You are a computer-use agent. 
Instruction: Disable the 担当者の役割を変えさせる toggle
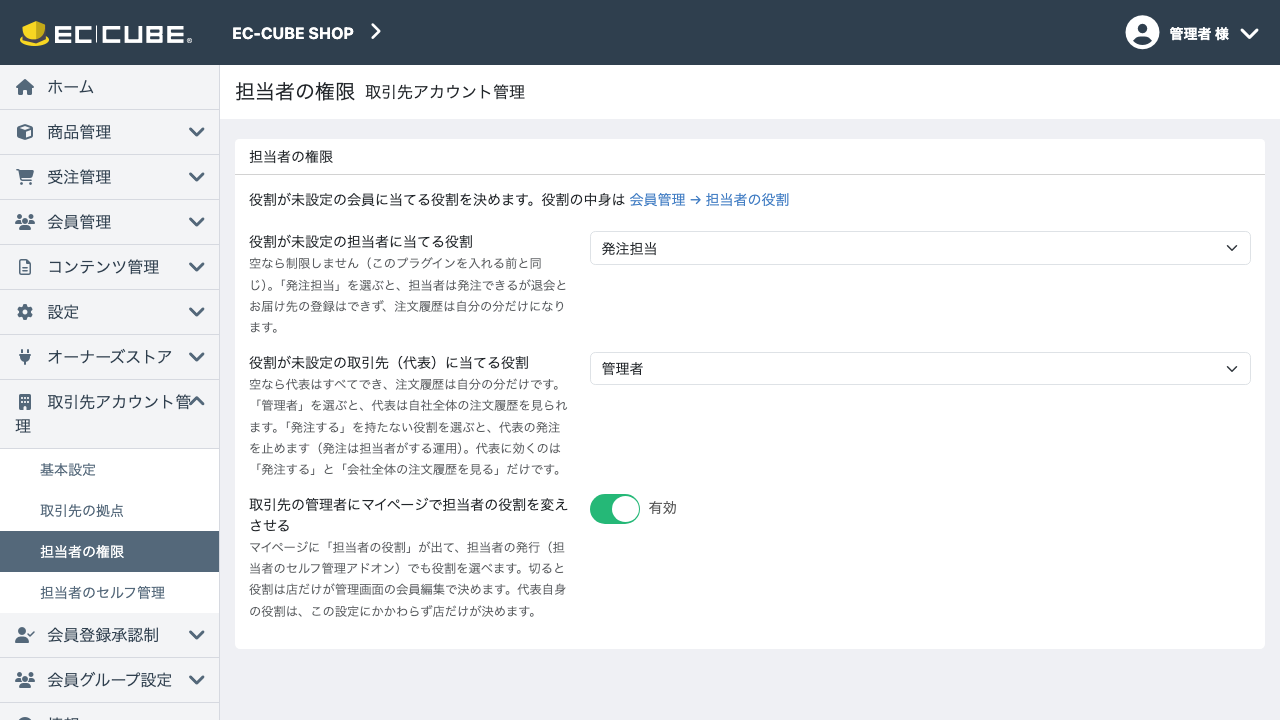pyautogui.click(x=615, y=509)
